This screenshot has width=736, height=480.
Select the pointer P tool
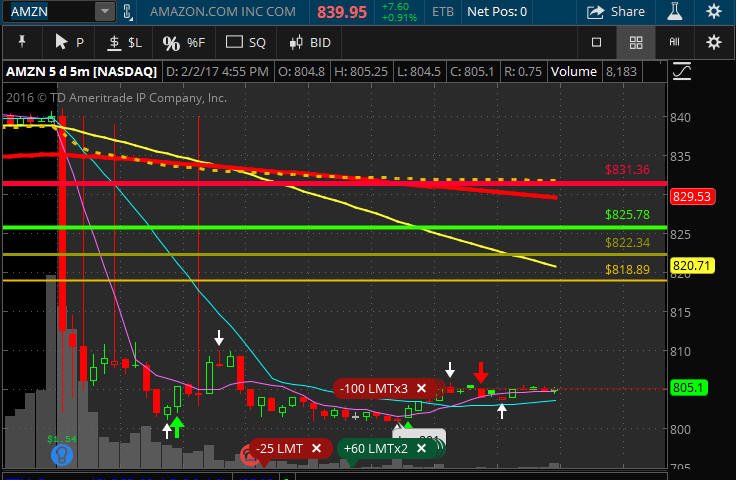(69, 43)
